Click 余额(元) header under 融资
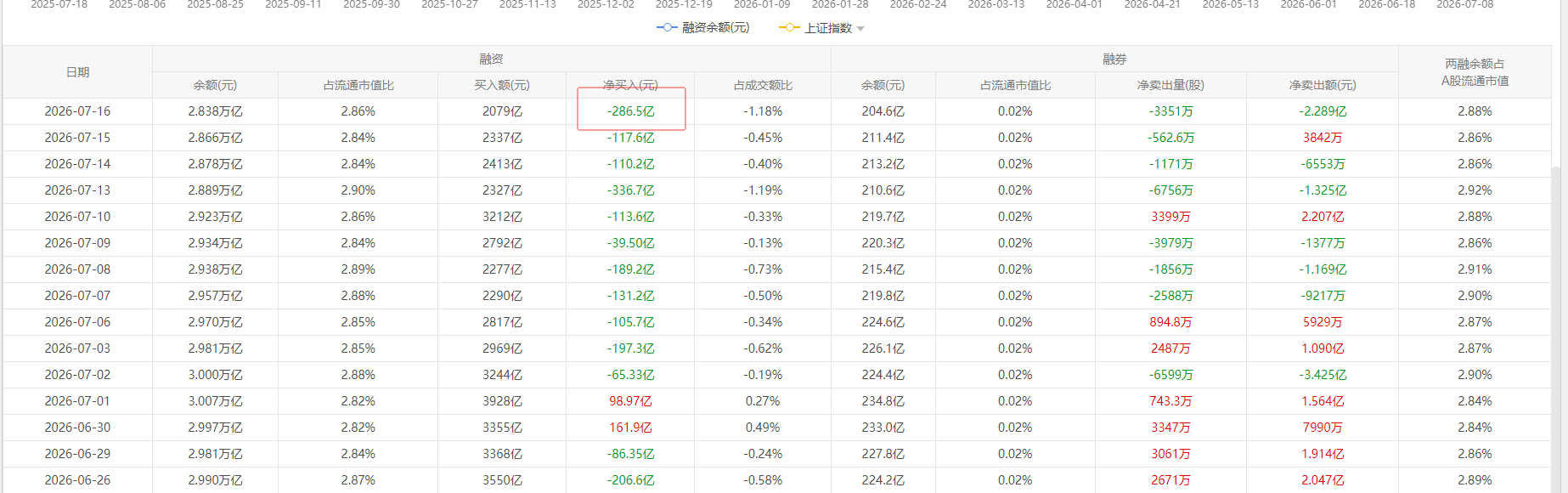 pyautogui.click(x=215, y=85)
